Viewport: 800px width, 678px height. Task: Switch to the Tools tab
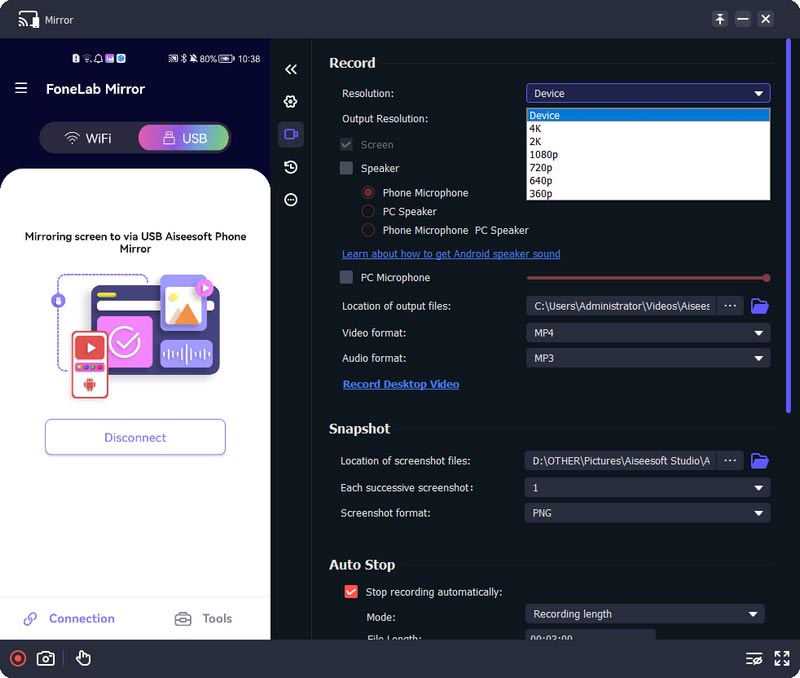click(203, 619)
